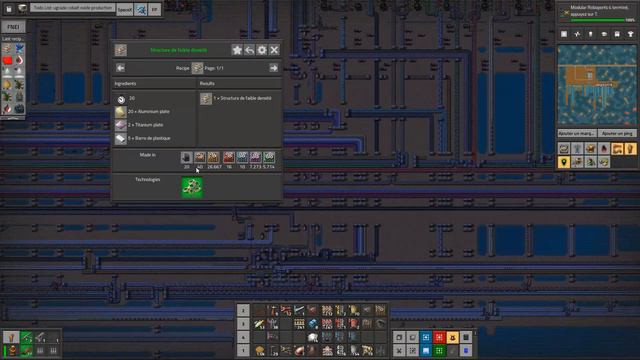Select the recipe icon beside Page 1/1
Viewport: 640px width, 360px height.
click(197, 68)
